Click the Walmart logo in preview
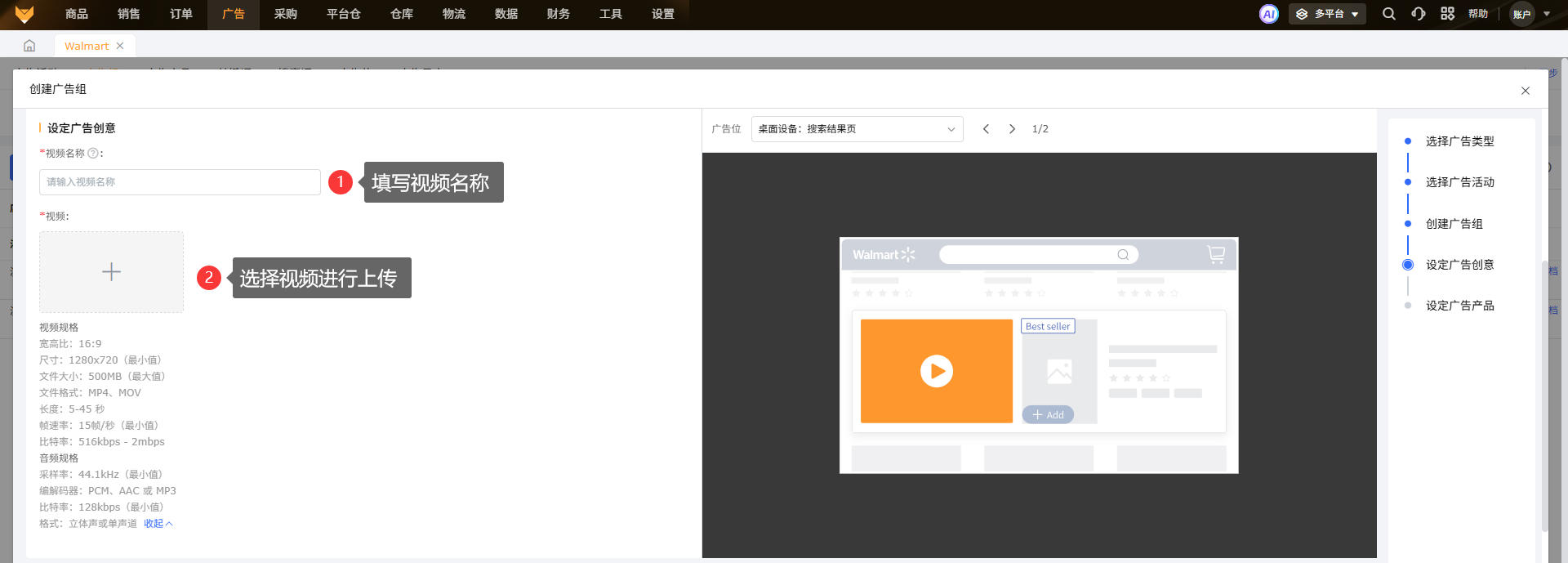 (x=884, y=255)
